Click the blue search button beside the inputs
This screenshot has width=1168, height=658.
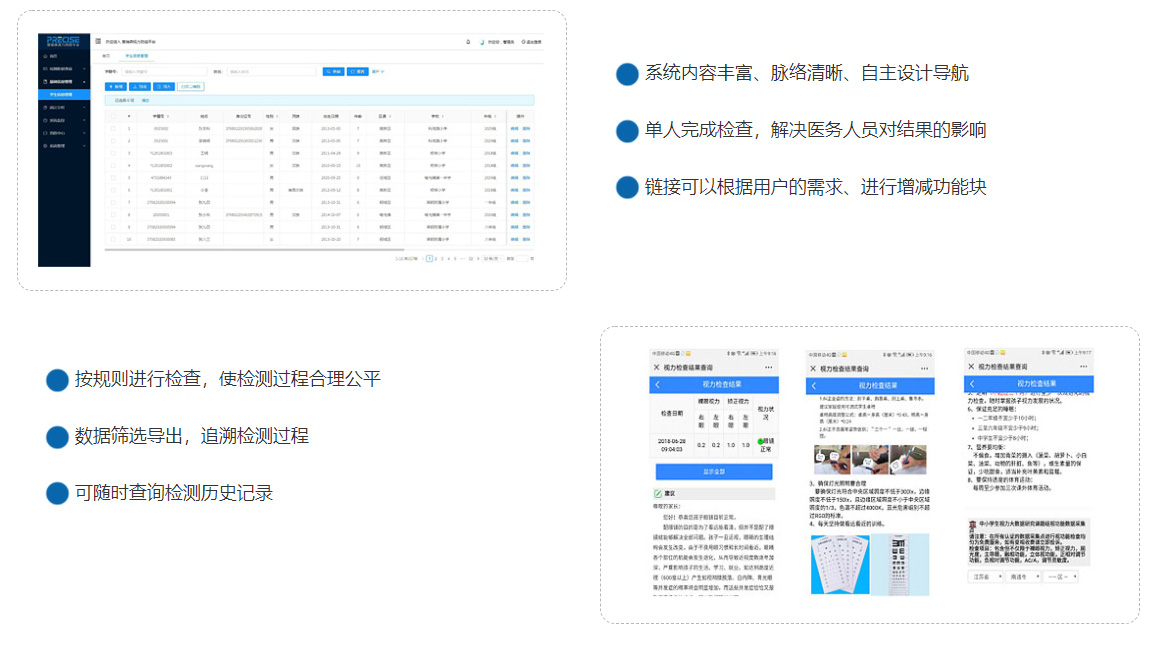tap(332, 72)
